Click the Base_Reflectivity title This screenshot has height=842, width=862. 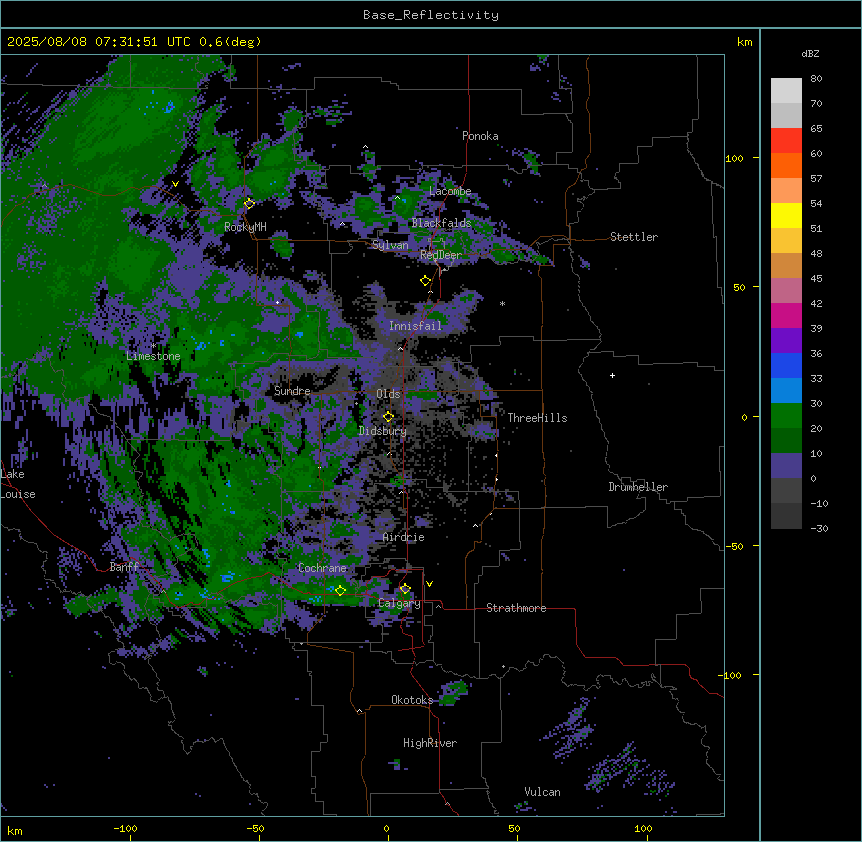(x=431, y=15)
